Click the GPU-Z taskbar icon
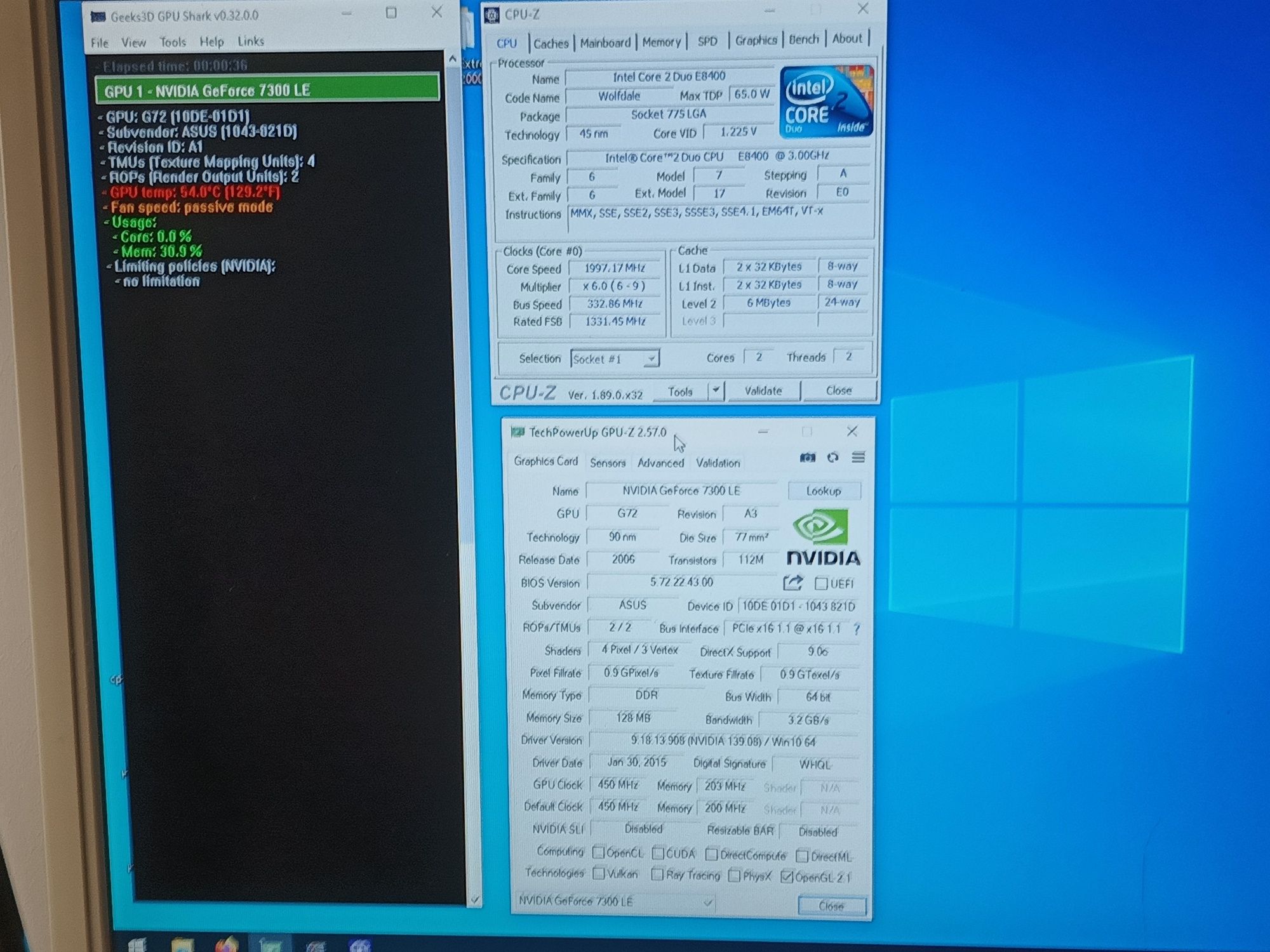This screenshot has height=952, width=1270. point(271,946)
